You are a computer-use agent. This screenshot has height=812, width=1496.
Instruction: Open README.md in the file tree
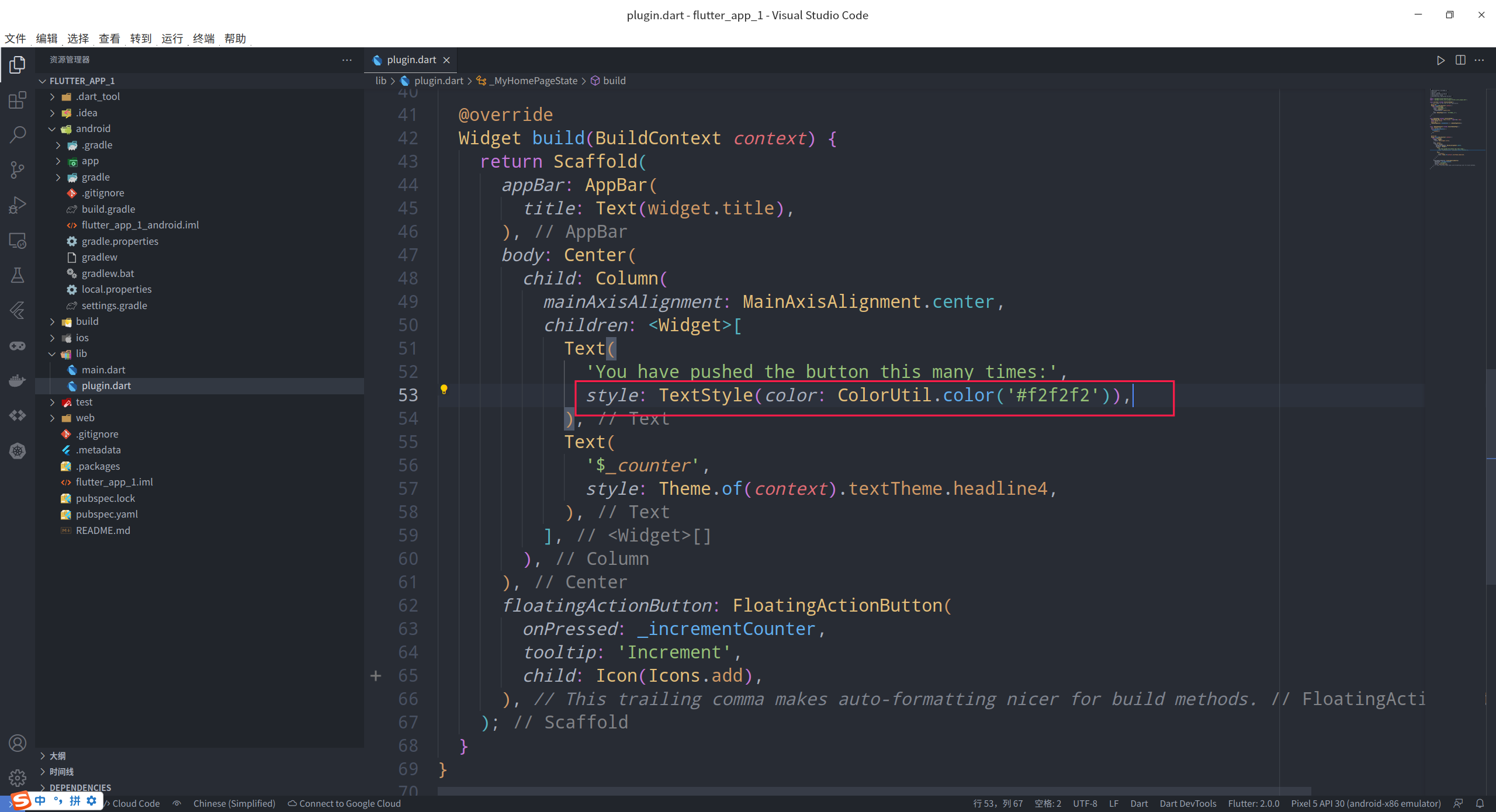point(103,530)
